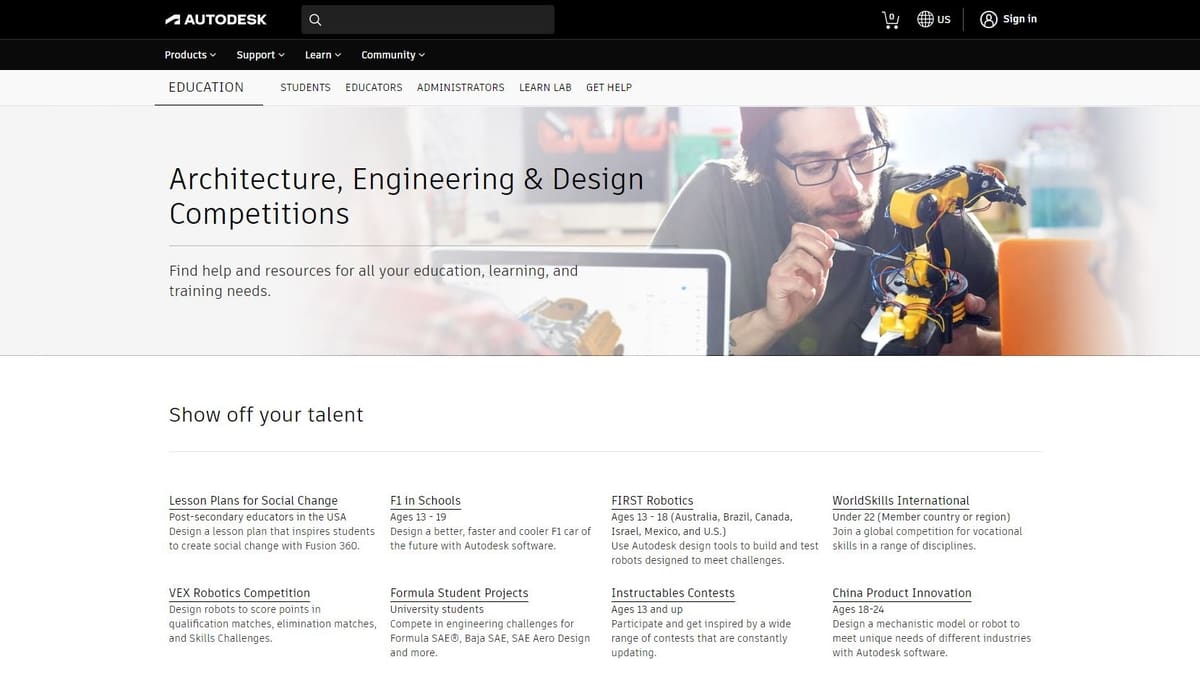Click the Show off your talent heading
1200x675 pixels.
[266, 415]
